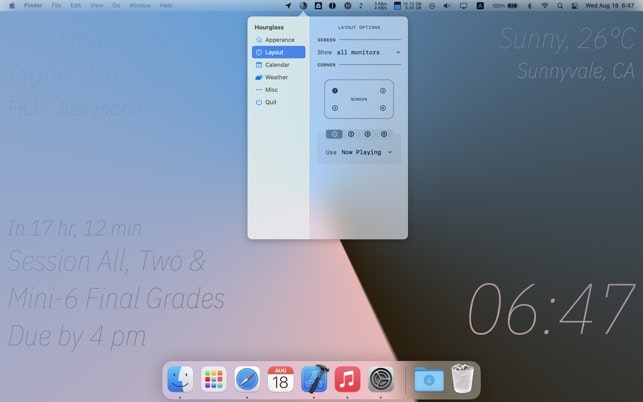643x402 pixels.
Task: Select the bottom-right corner marker in screen diagram
Action: click(x=383, y=108)
